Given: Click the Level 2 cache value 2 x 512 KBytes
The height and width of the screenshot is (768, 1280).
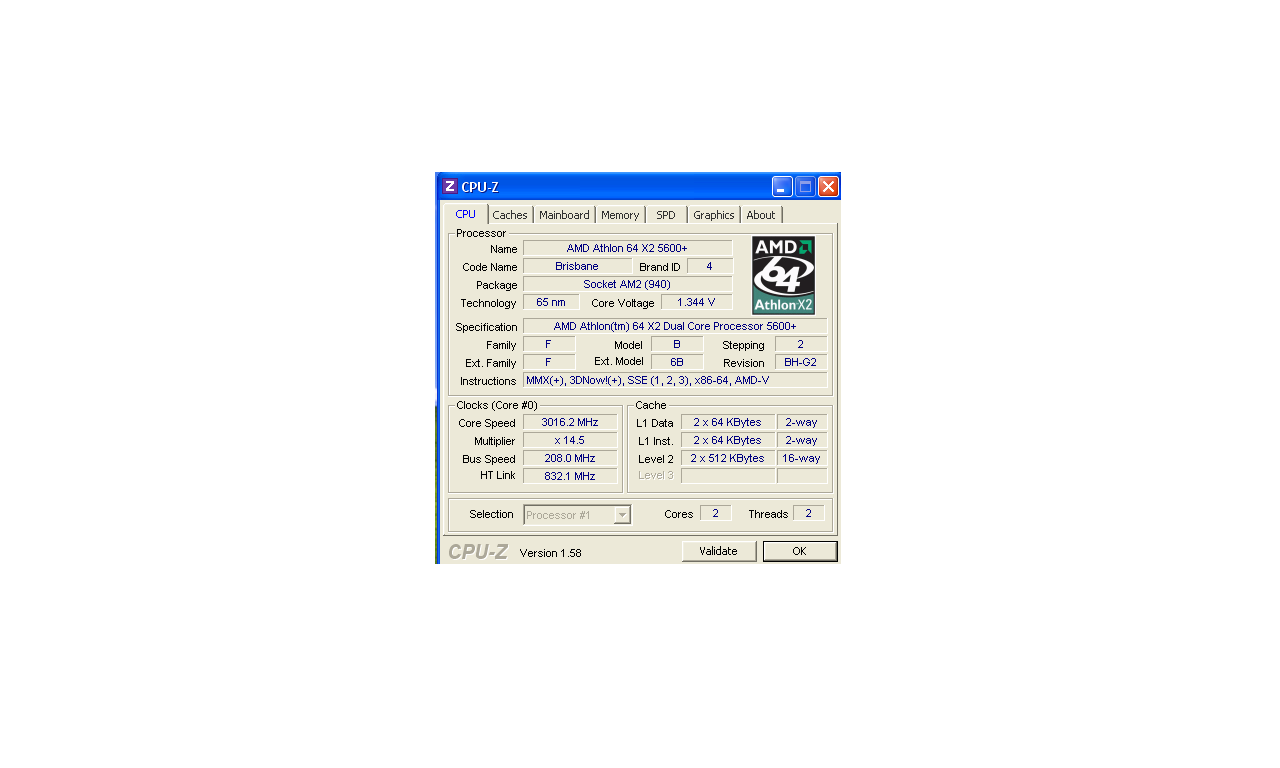Looking at the screenshot, I should (x=727, y=458).
